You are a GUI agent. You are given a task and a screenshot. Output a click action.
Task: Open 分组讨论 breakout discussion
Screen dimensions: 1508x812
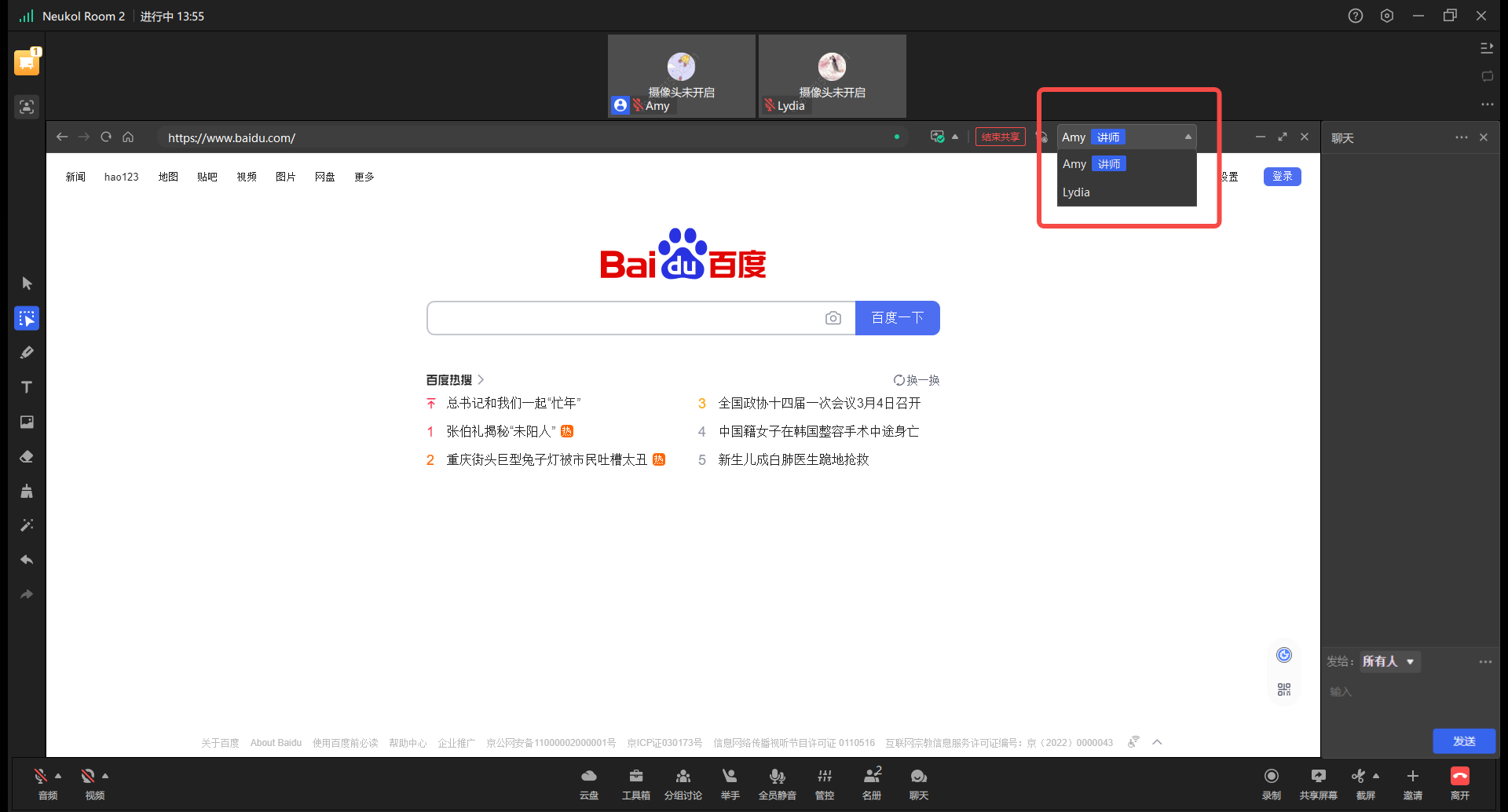[683, 784]
